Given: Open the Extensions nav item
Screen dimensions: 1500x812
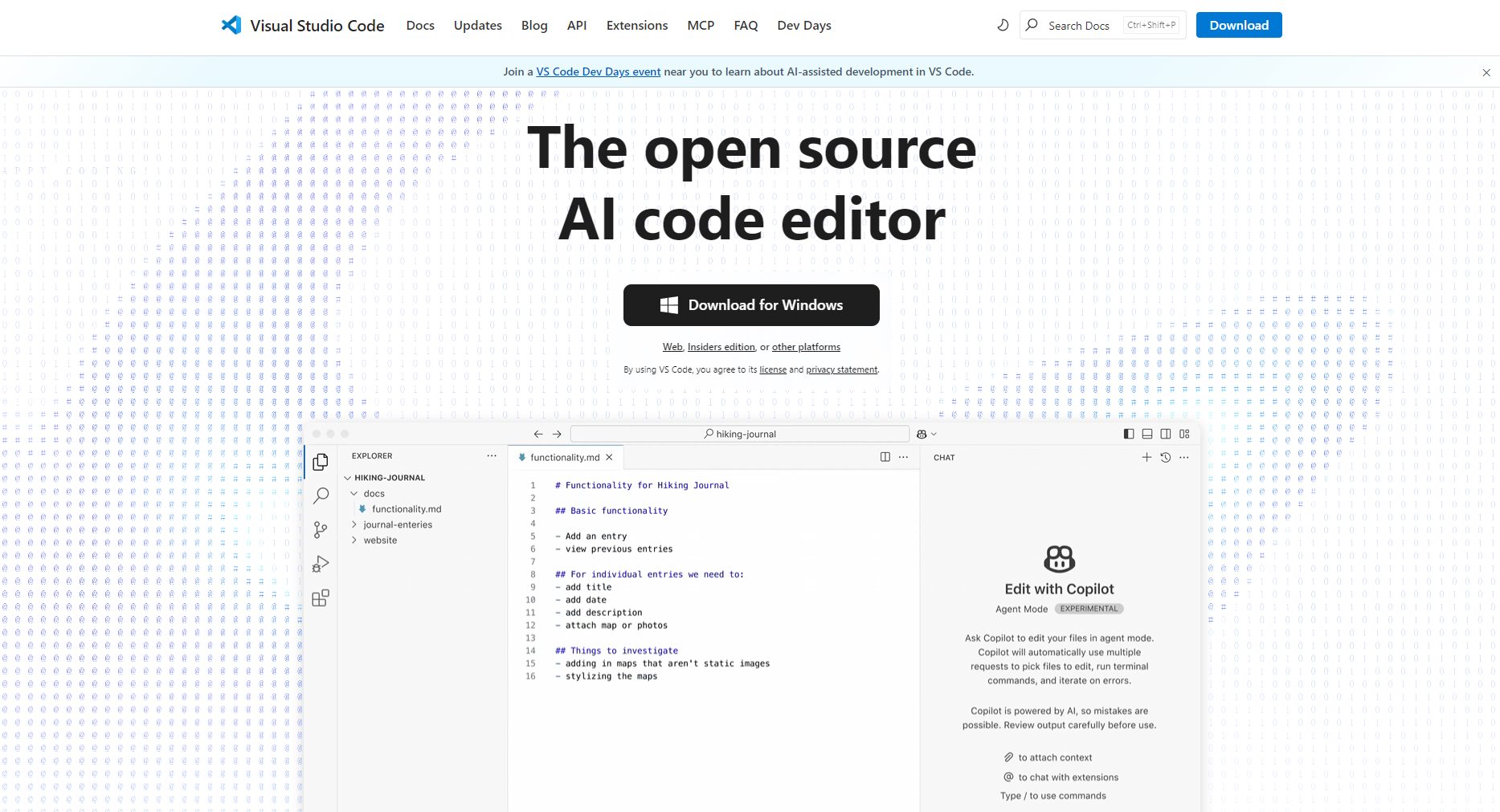Looking at the screenshot, I should tap(637, 26).
